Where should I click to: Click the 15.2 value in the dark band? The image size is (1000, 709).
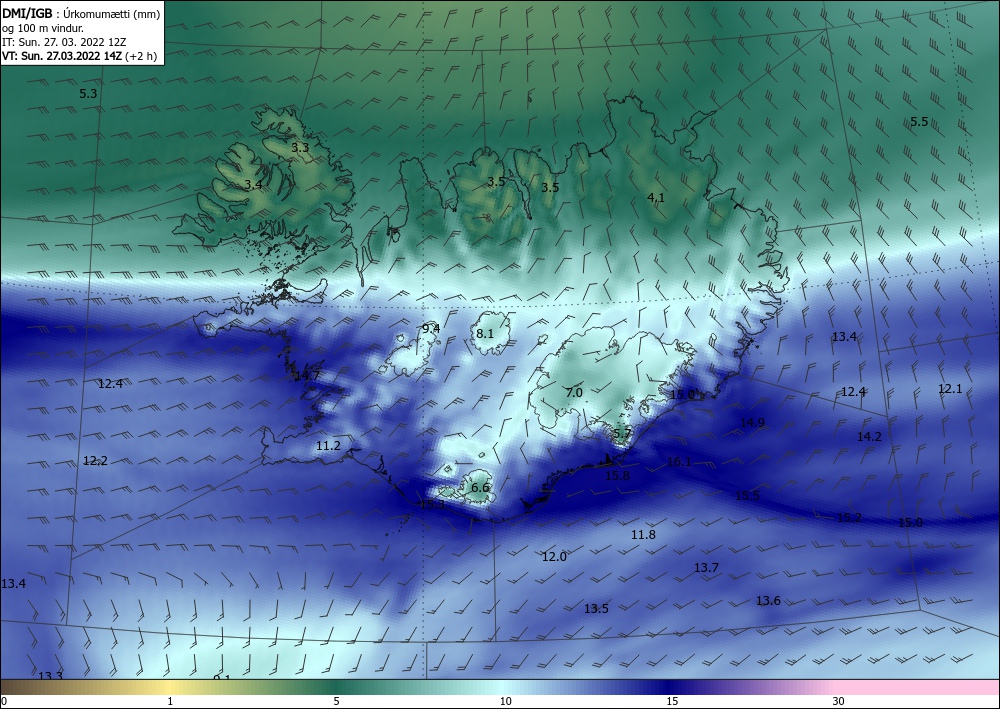(849, 518)
